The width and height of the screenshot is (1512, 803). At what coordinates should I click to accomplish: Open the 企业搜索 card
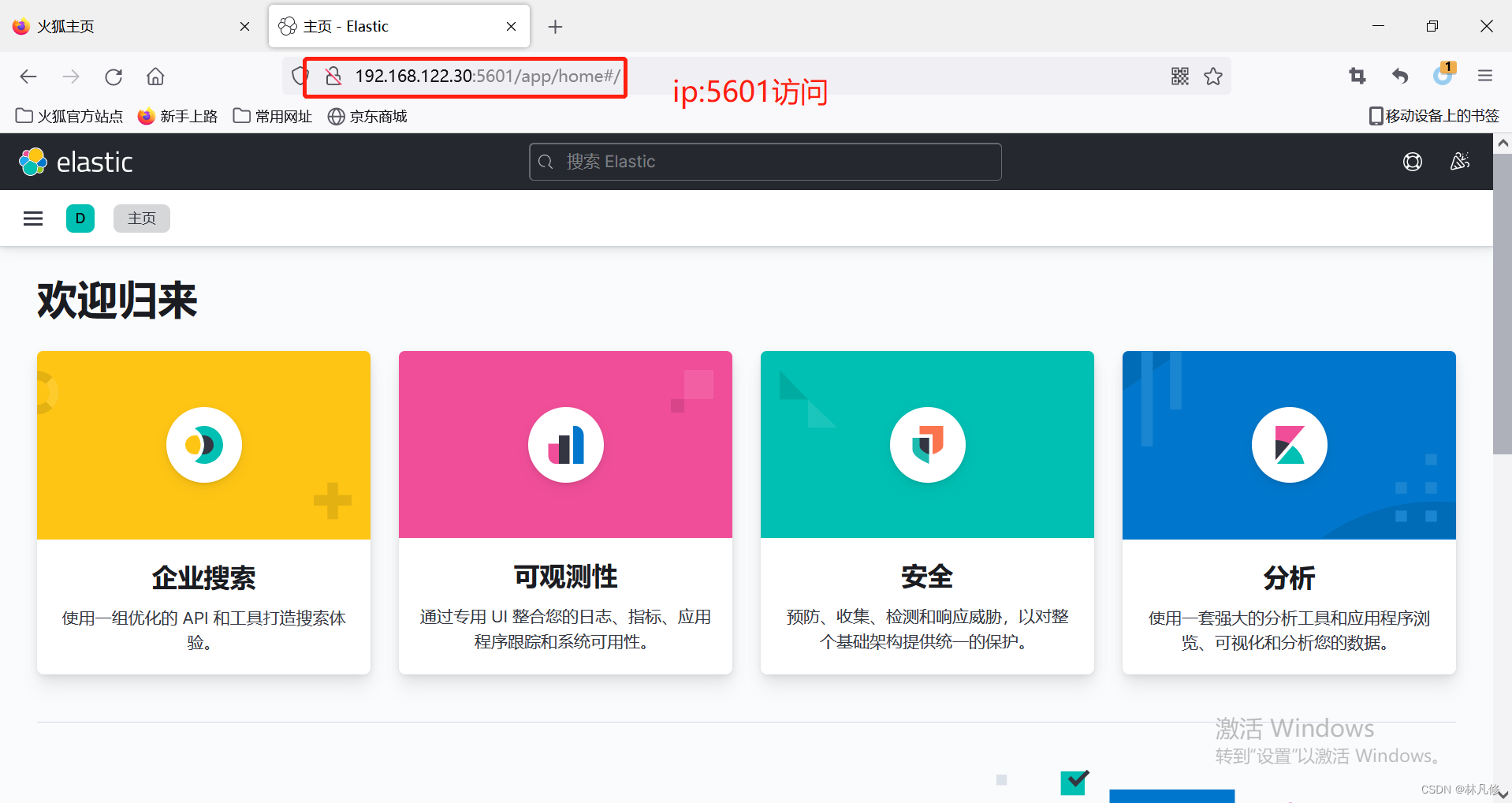(x=203, y=513)
